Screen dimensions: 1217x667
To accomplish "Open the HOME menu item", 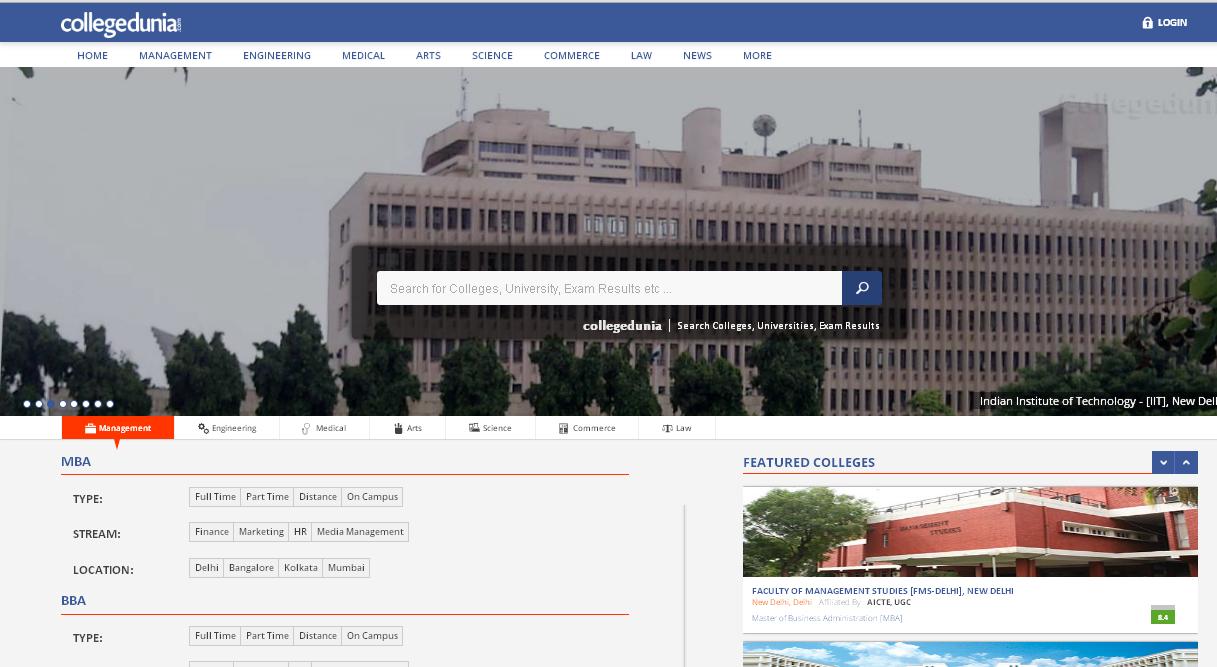I will [x=92, y=55].
